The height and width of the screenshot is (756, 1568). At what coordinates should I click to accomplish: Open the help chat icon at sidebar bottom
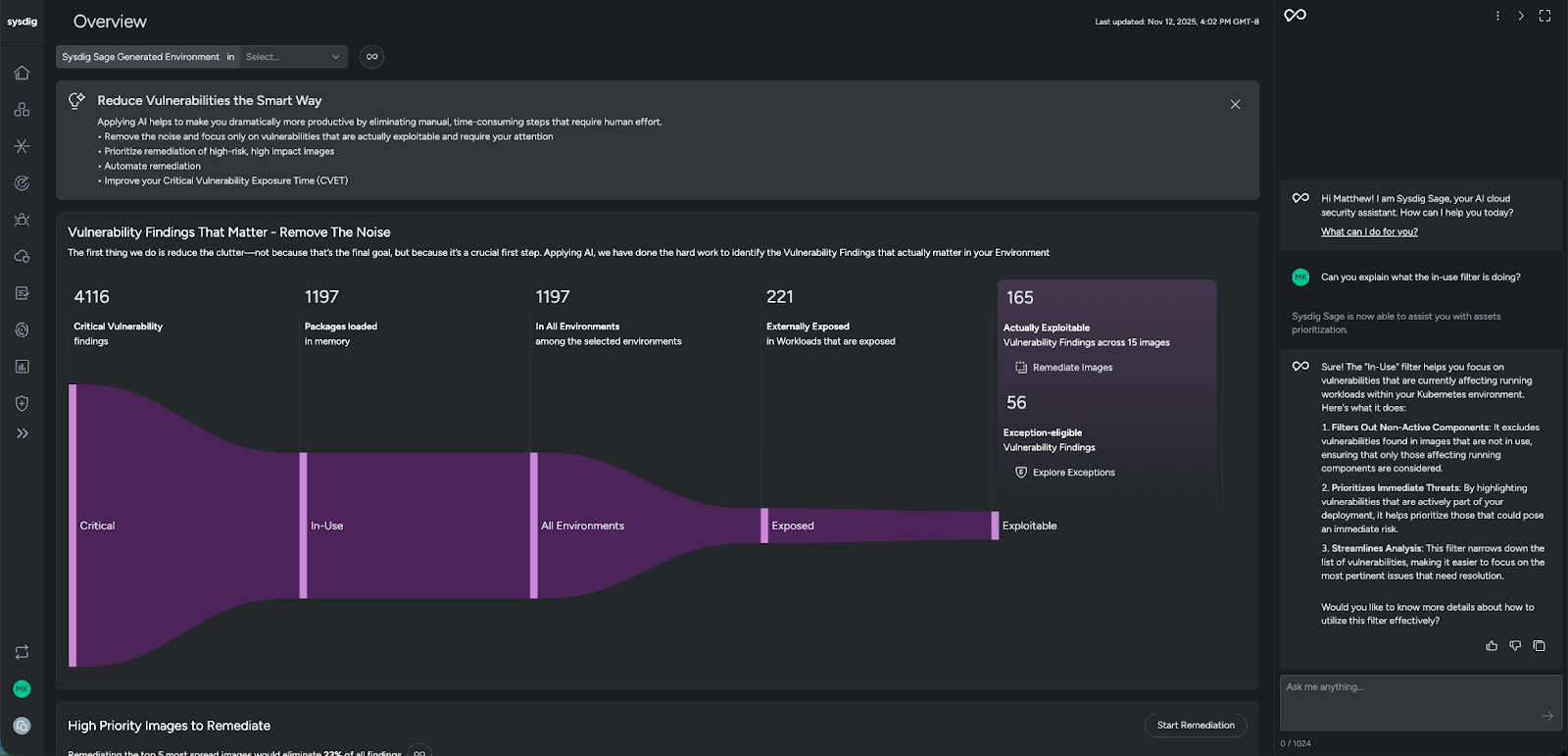(22, 726)
